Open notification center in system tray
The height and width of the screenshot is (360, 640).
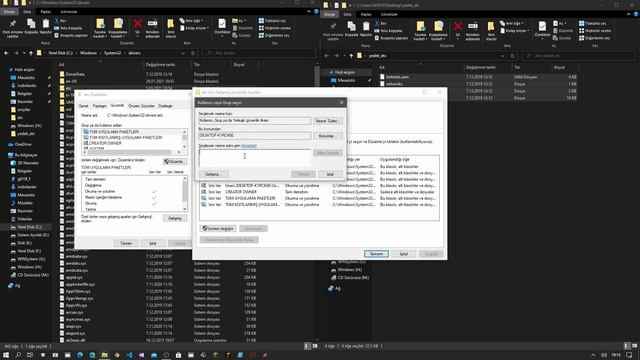[x=629, y=355]
